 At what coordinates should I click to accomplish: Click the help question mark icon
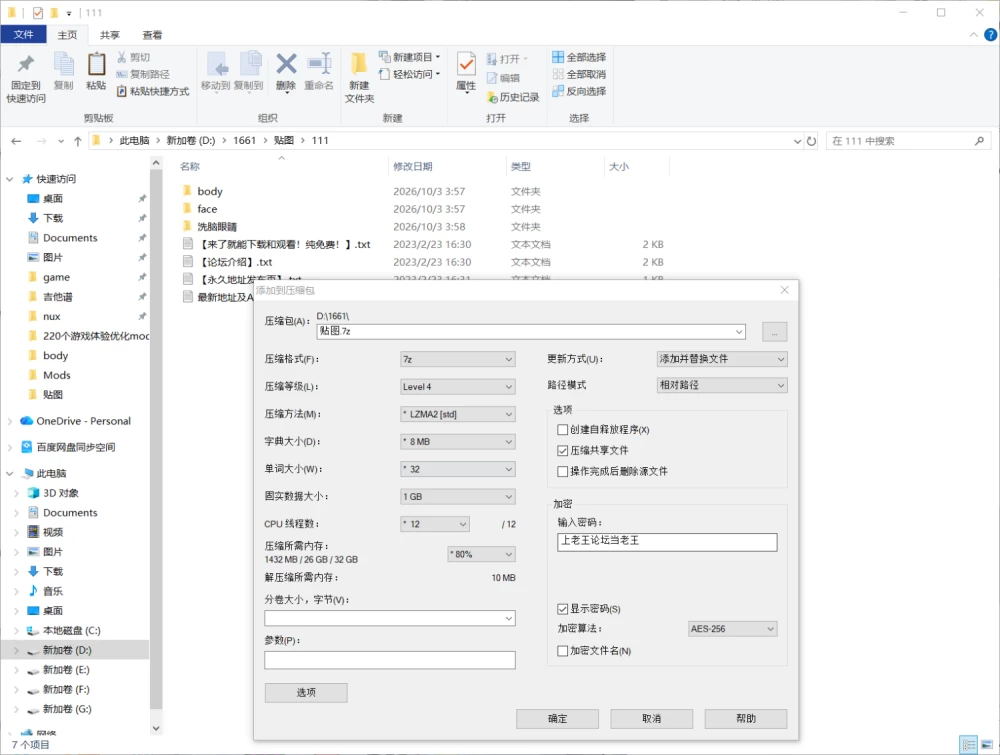[x=990, y=35]
